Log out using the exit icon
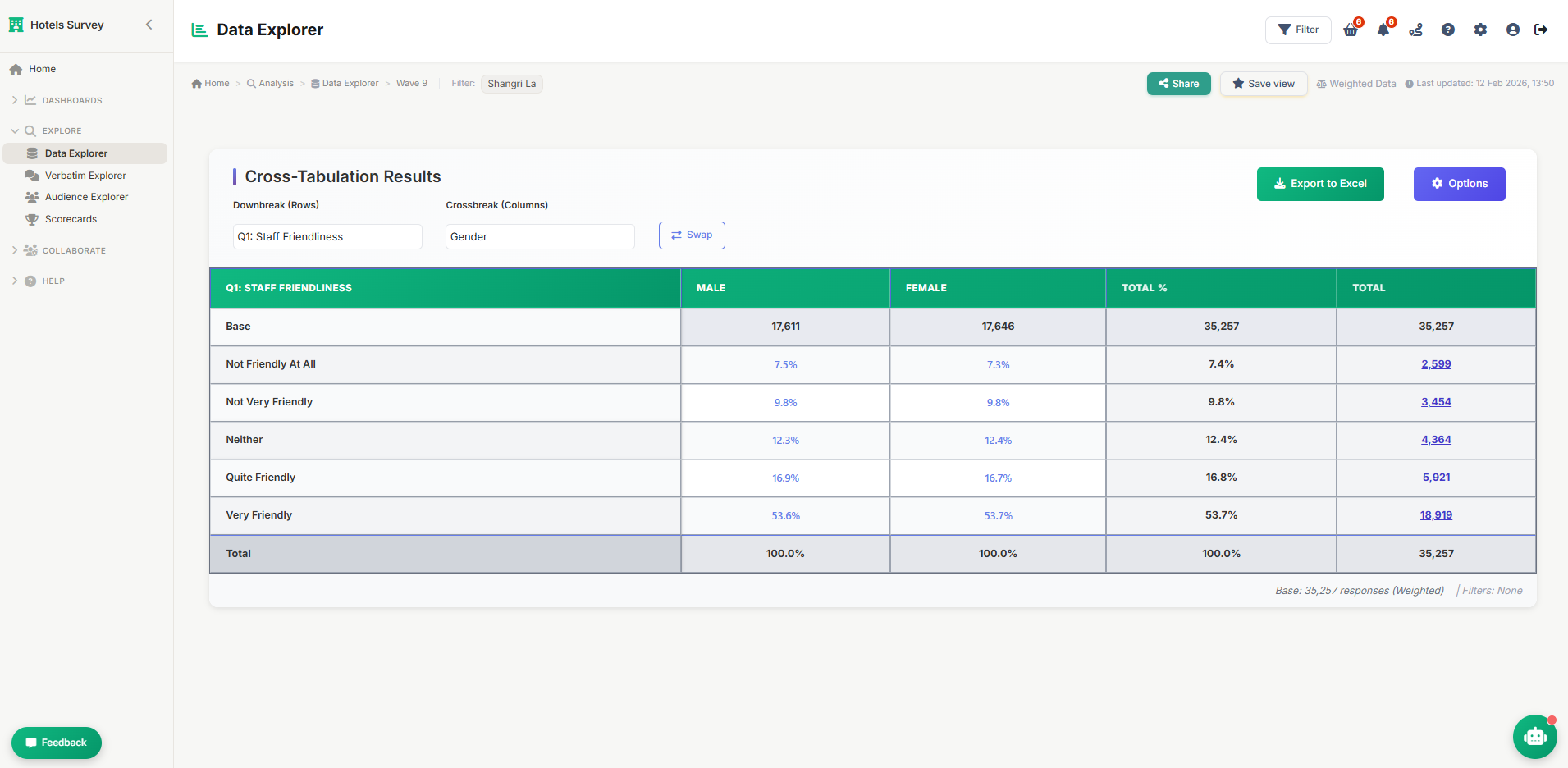 click(1542, 30)
